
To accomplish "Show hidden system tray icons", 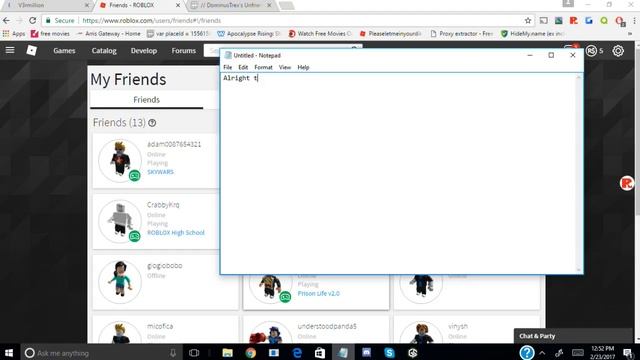I will coord(542,353).
